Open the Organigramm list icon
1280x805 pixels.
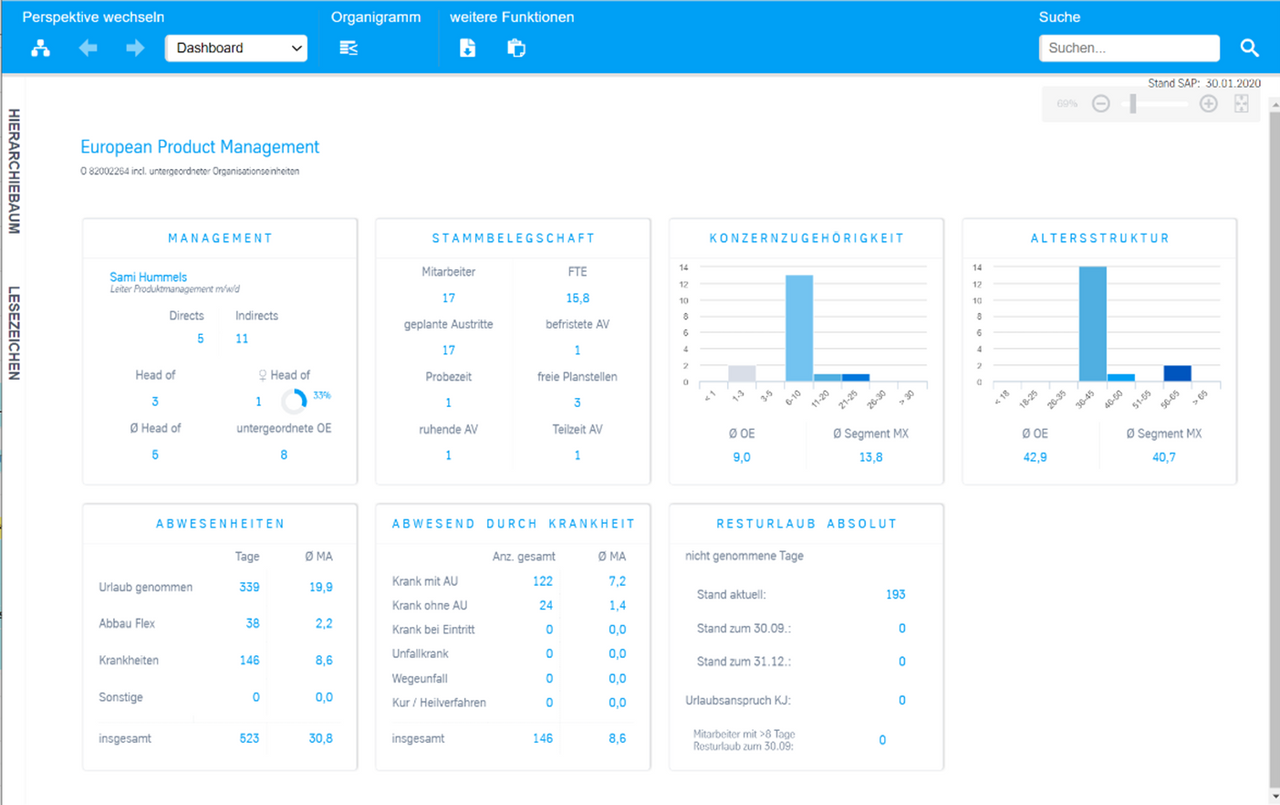(348, 48)
